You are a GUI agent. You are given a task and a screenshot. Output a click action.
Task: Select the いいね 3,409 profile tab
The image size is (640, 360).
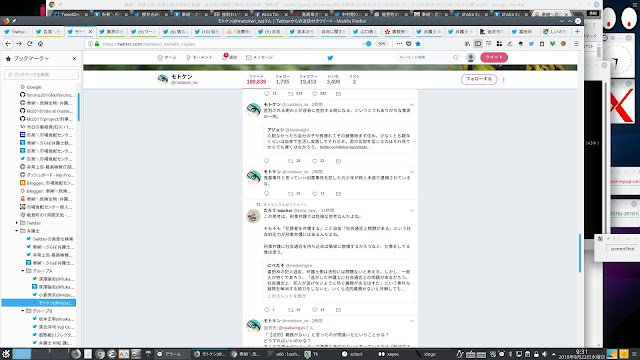click(x=333, y=79)
